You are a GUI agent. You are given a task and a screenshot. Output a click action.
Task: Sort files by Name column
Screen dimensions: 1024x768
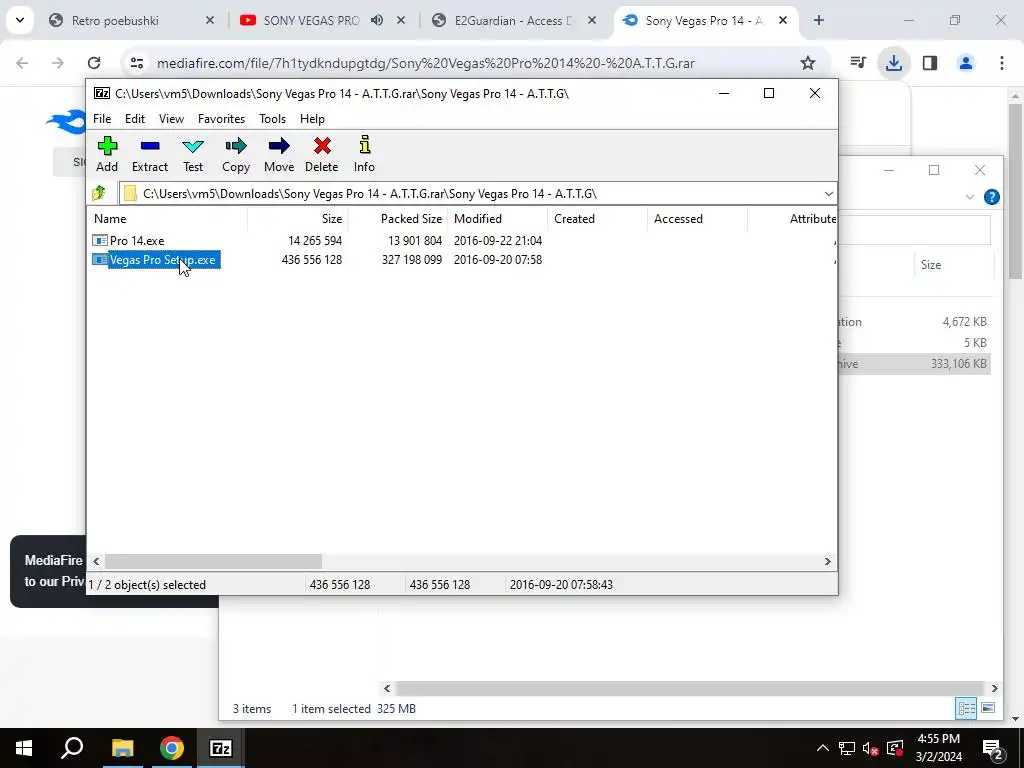click(167, 219)
